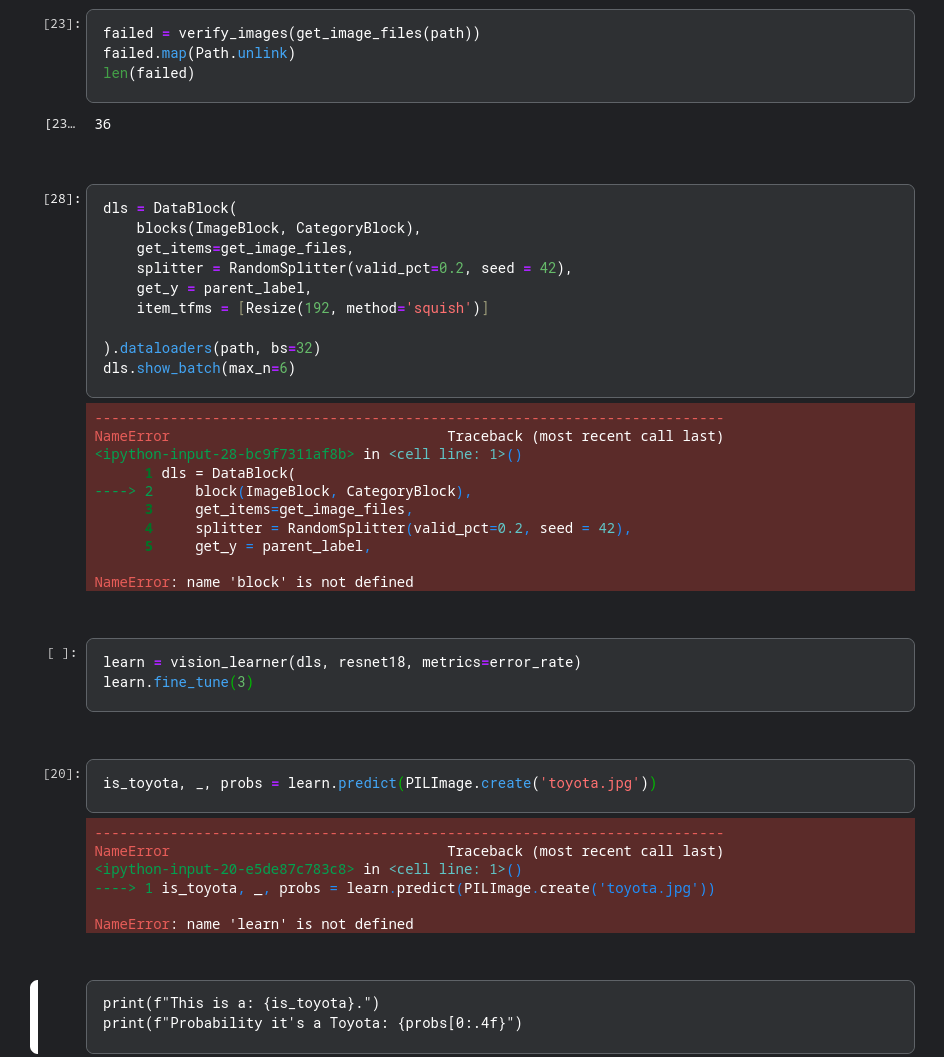Image resolution: width=944 pixels, height=1057 pixels.
Task: Select the [20] cell prompt
Action: (x=62, y=773)
